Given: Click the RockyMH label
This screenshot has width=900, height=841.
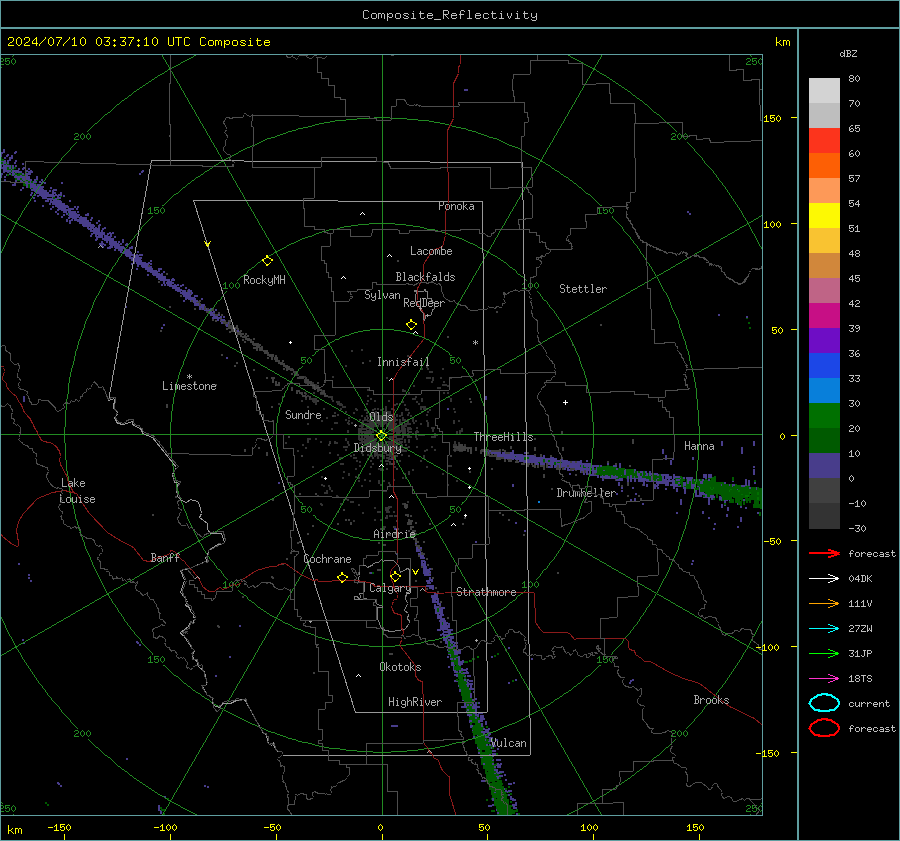Looking at the screenshot, I should pos(264,280).
